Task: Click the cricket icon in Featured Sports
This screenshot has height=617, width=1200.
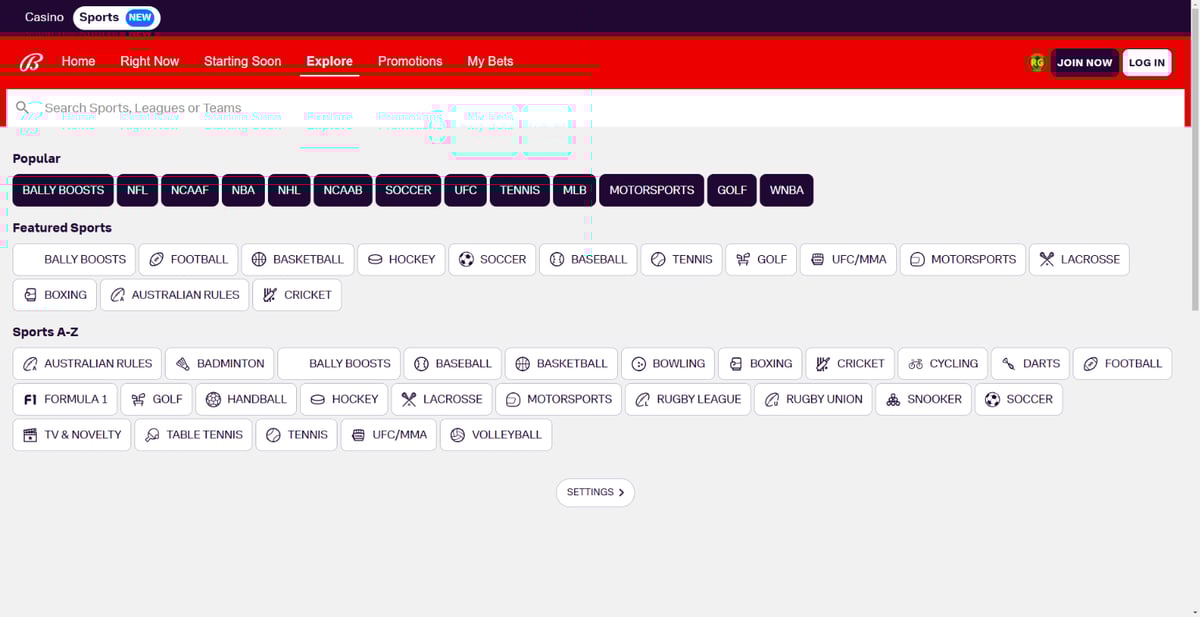Action: [270, 296]
